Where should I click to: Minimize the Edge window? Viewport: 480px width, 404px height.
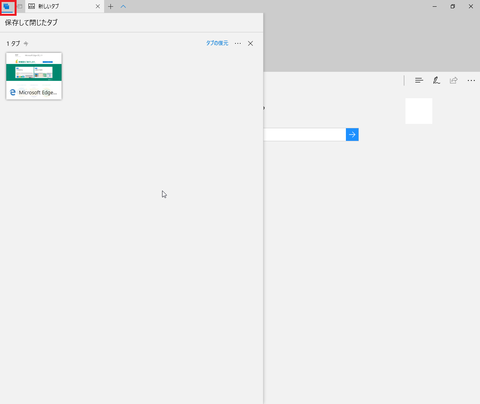point(435,6)
